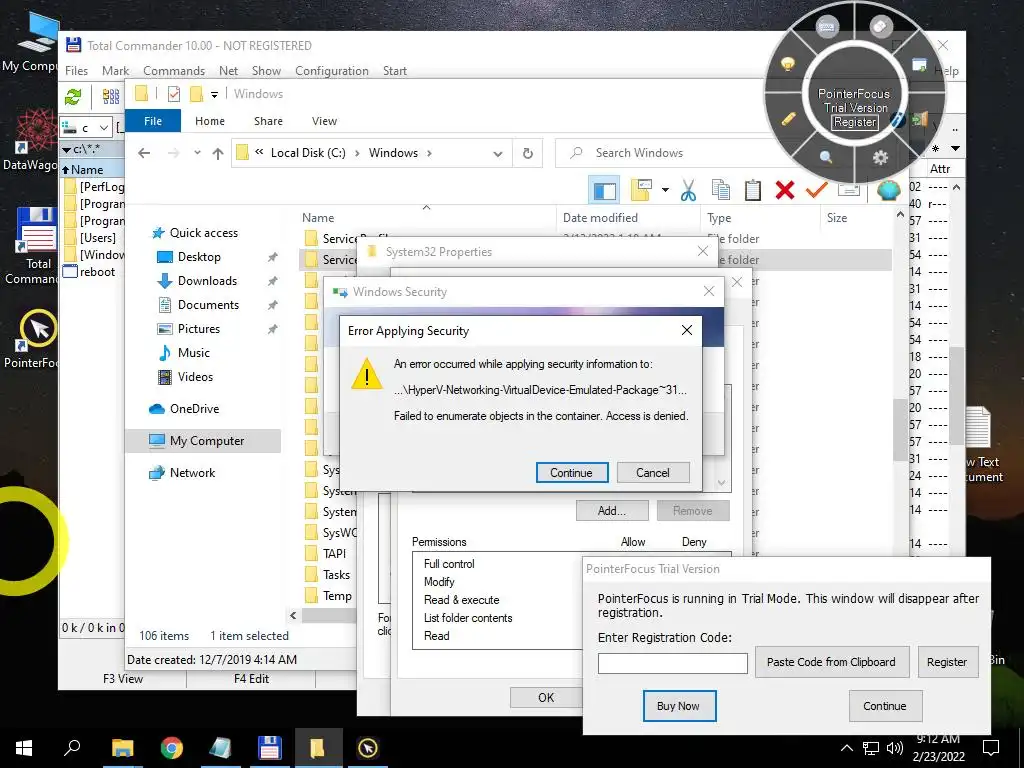Click the properties checkmark icon in Explorer title bar
This screenshot has width=1024, height=768.
pyautogui.click(x=174, y=94)
